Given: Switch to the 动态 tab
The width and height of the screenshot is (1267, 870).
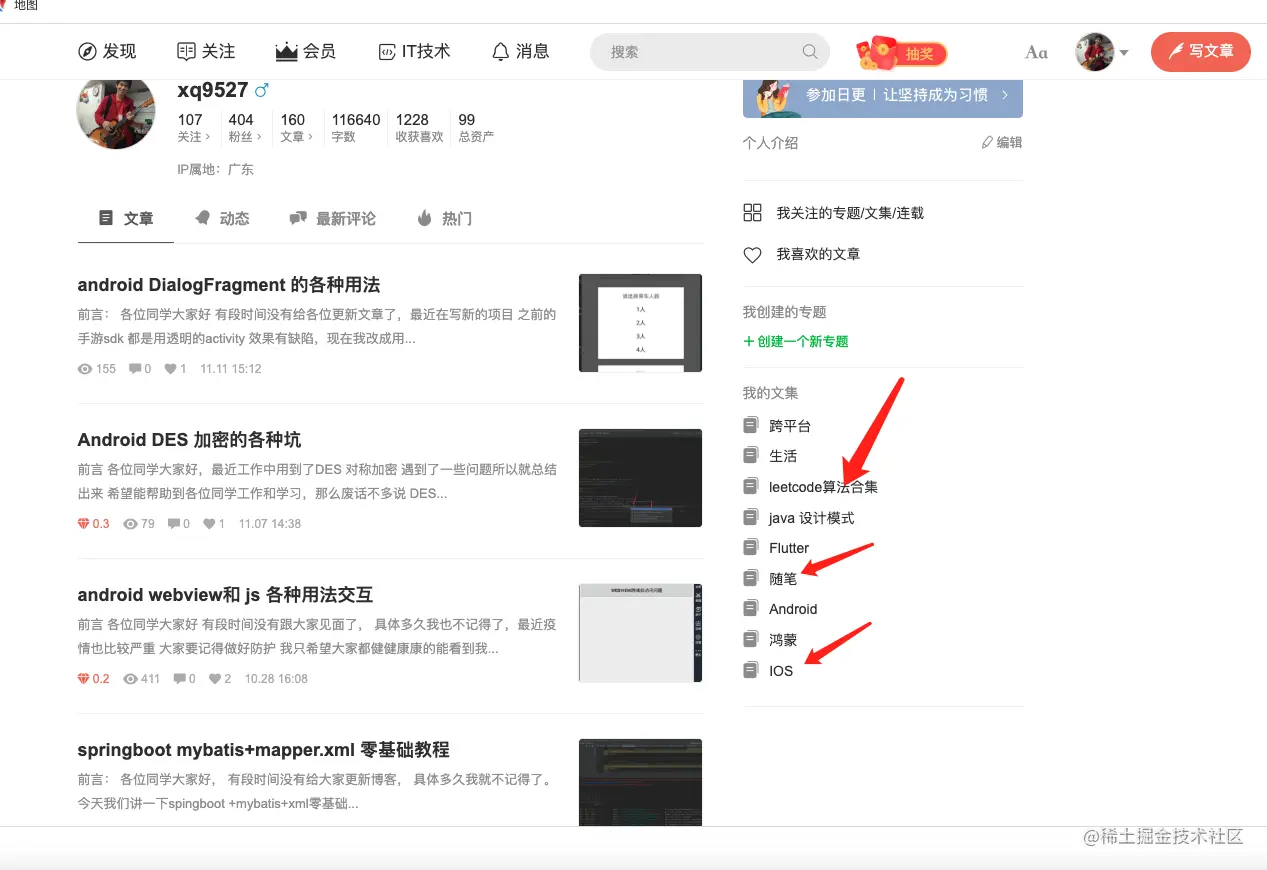Looking at the screenshot, I should point(222,218).
